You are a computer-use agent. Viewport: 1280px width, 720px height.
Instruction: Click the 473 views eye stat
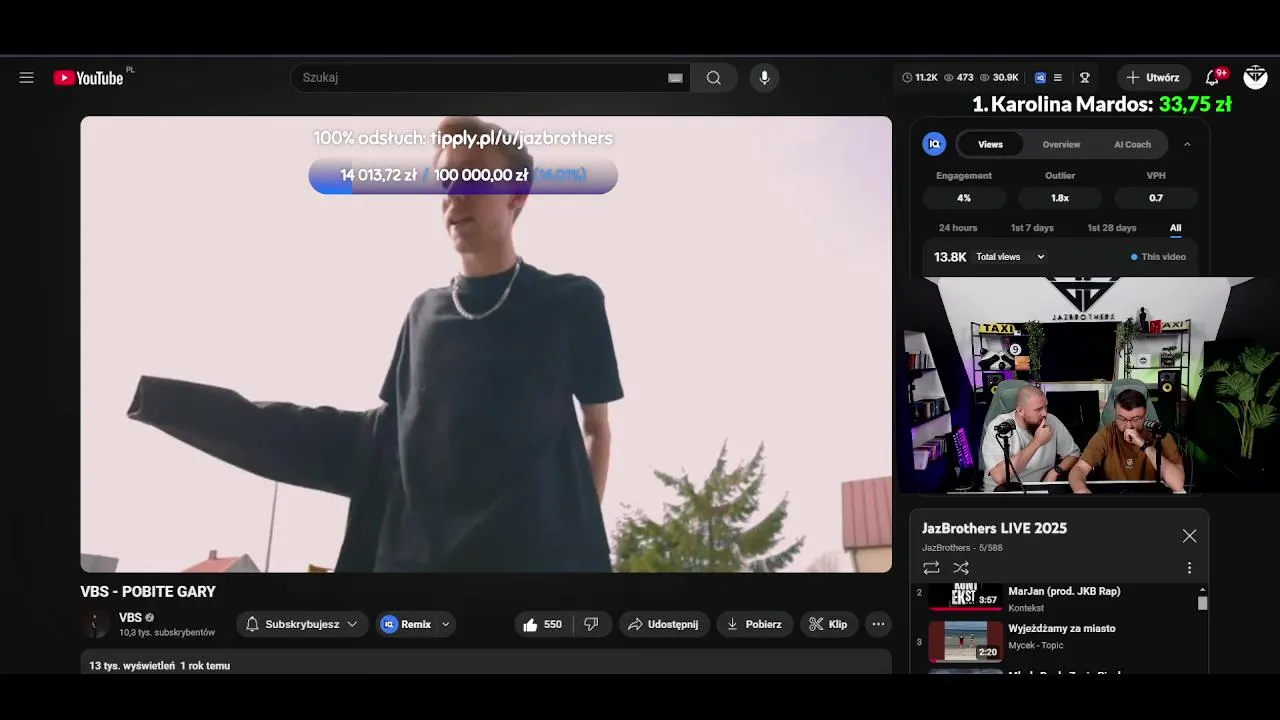(959, 77)
